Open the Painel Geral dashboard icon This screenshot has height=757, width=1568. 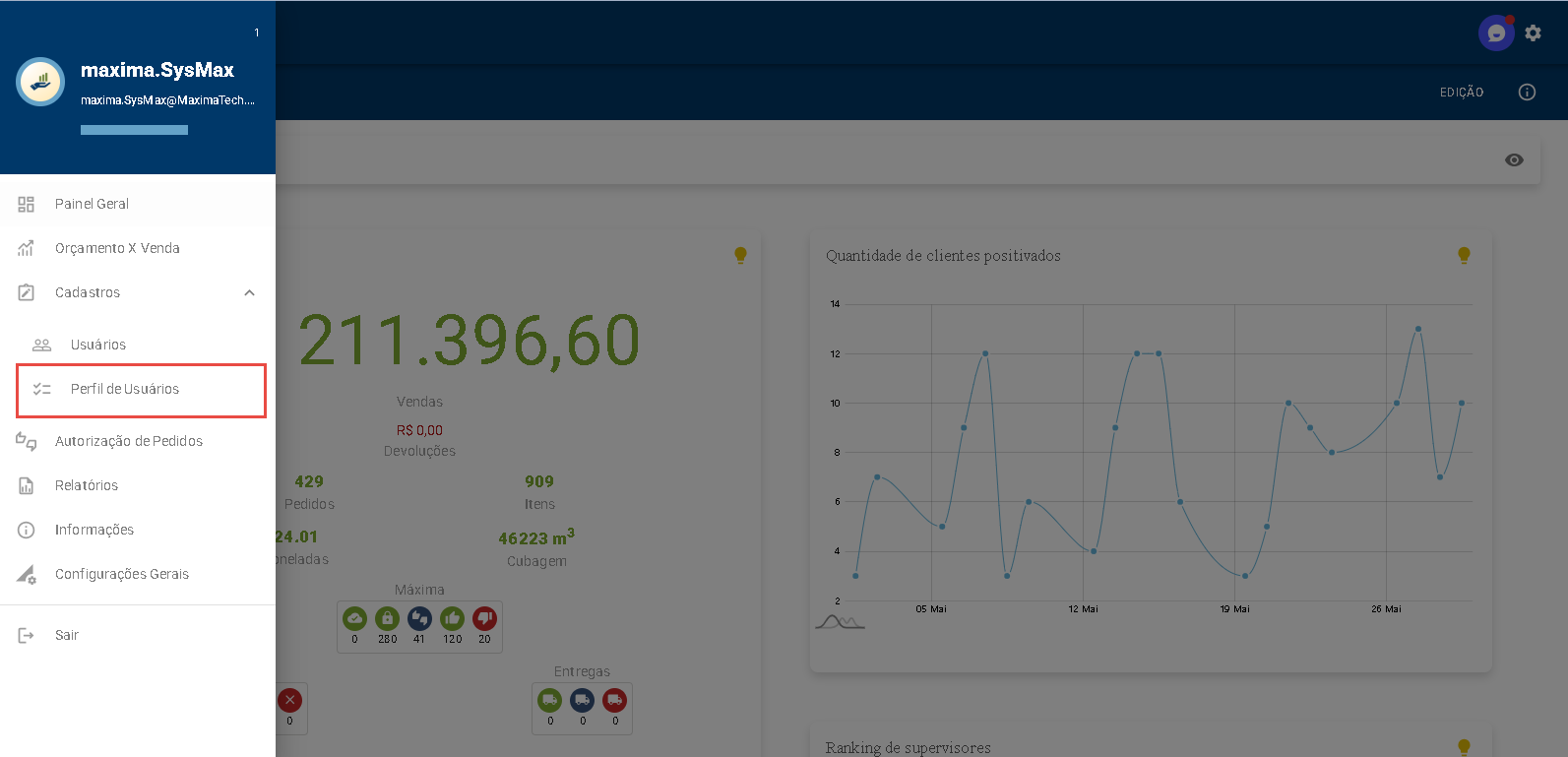[27, 204]
